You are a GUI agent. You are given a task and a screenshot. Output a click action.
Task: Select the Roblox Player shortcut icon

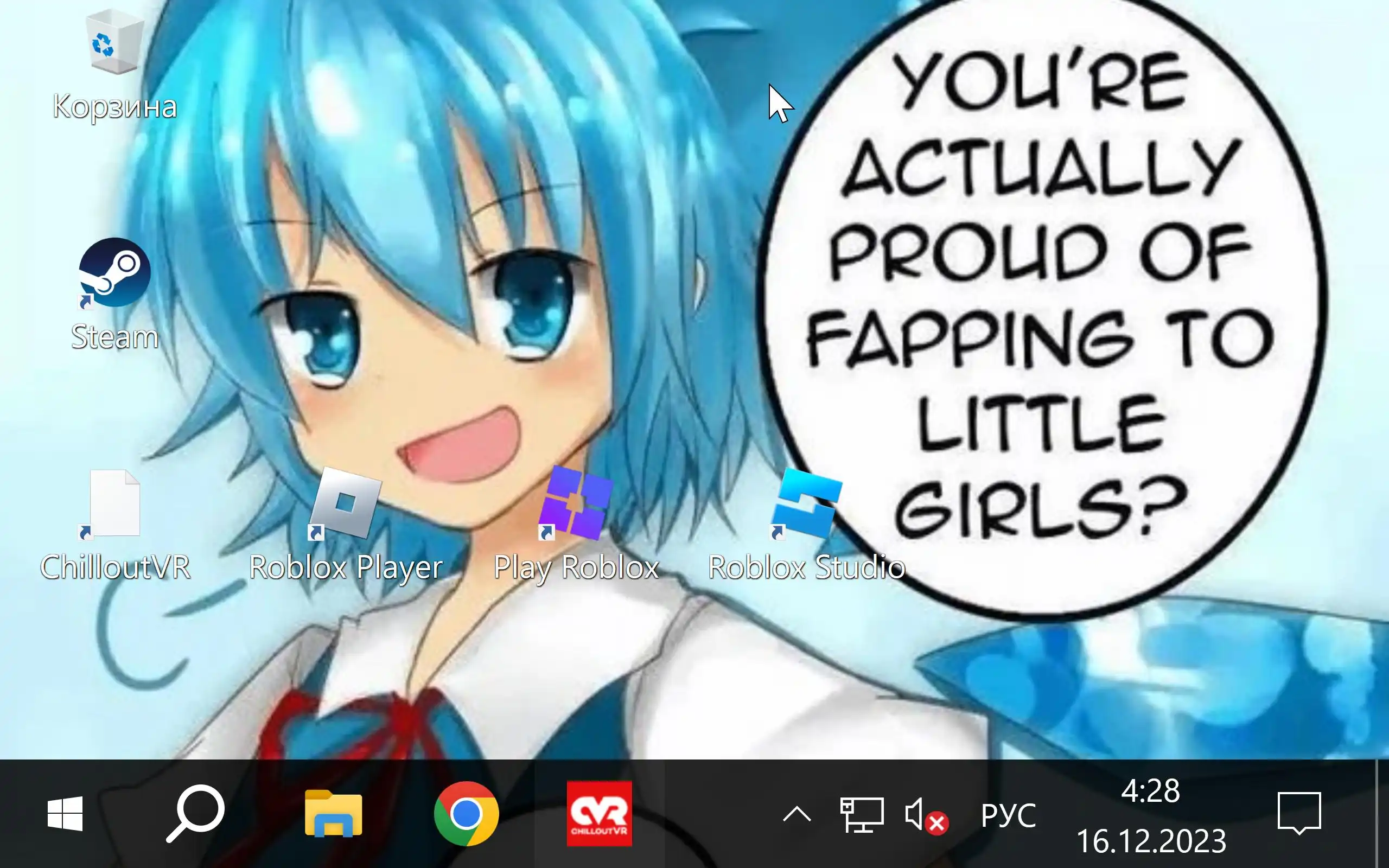point(345,504)
